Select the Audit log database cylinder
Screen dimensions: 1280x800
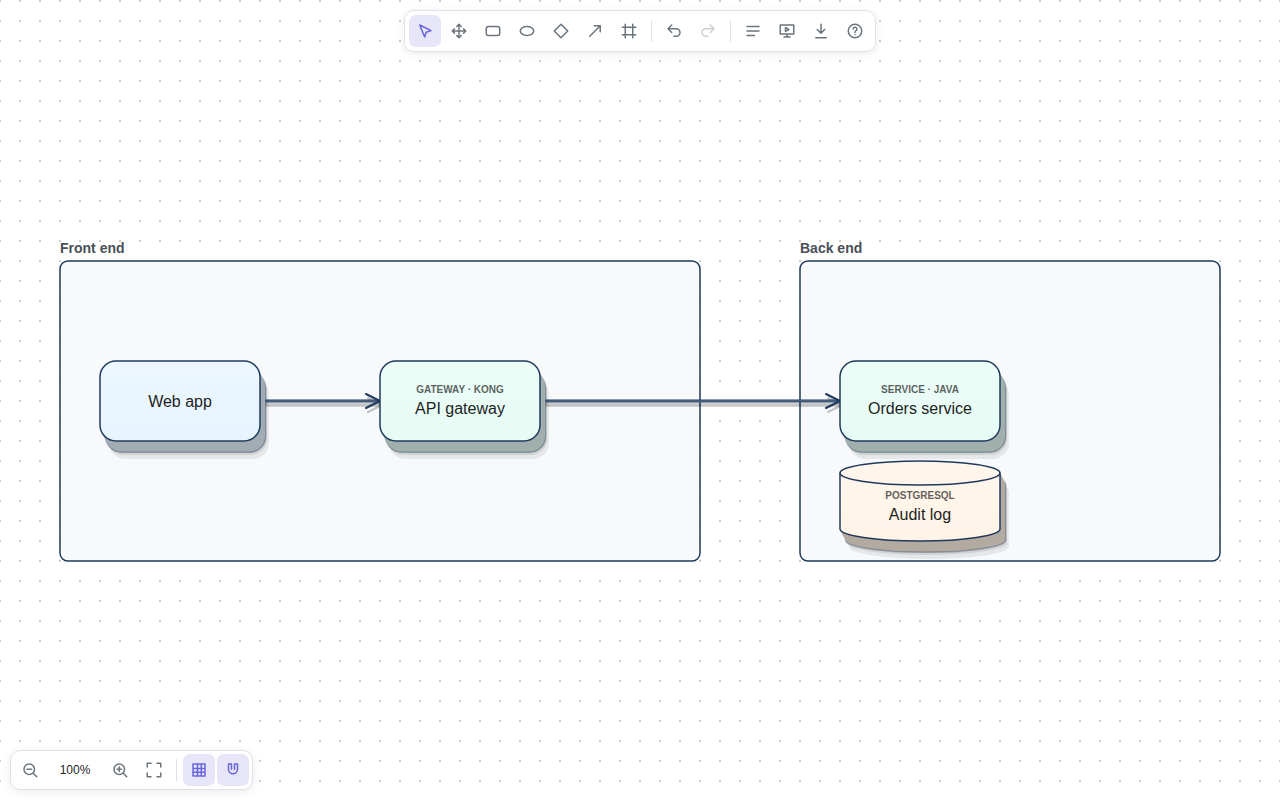(x=920, y=501)
